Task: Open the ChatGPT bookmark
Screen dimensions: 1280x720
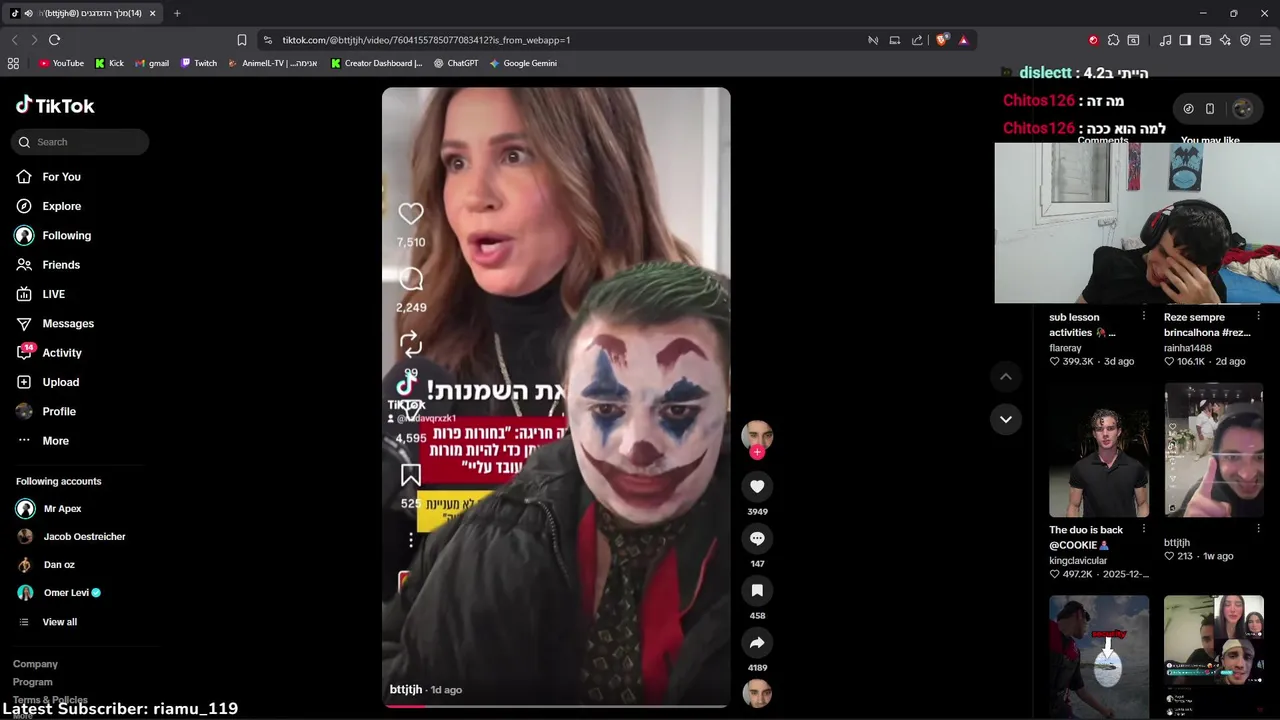Action: (x=456, y=63)
